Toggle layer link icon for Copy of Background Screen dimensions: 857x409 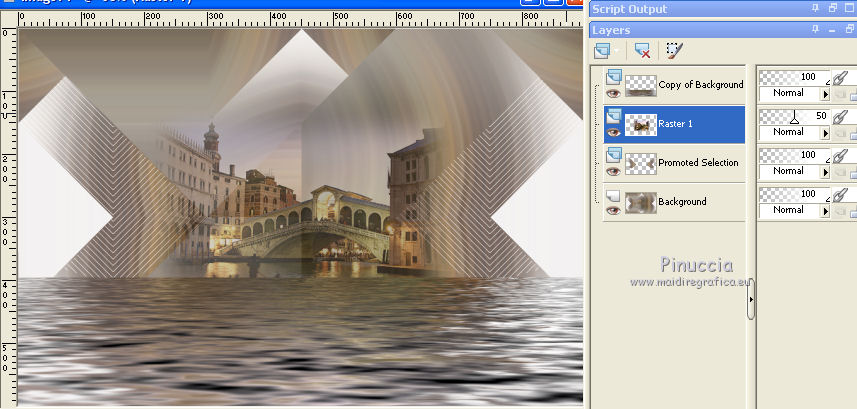(x=840, y=78)
